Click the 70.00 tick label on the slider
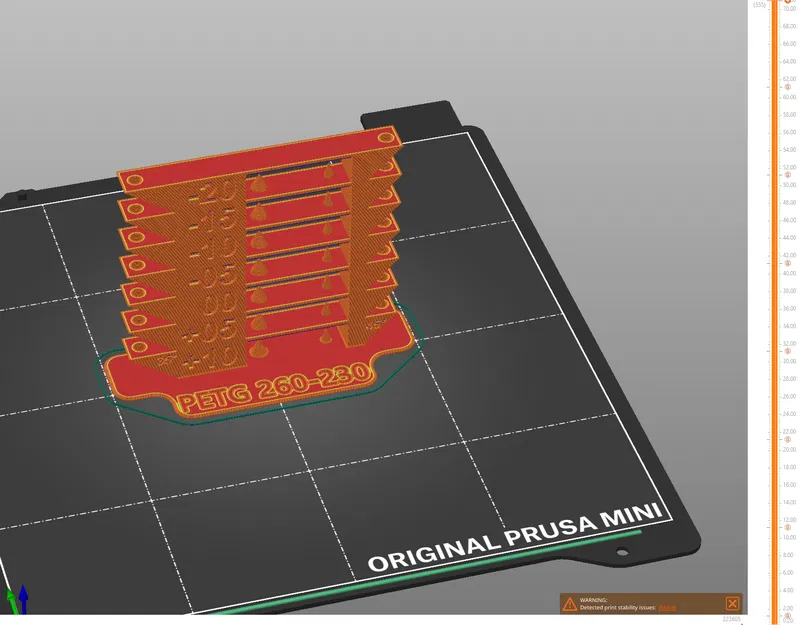The image size is (800, 625). click(x=790, y=8)
